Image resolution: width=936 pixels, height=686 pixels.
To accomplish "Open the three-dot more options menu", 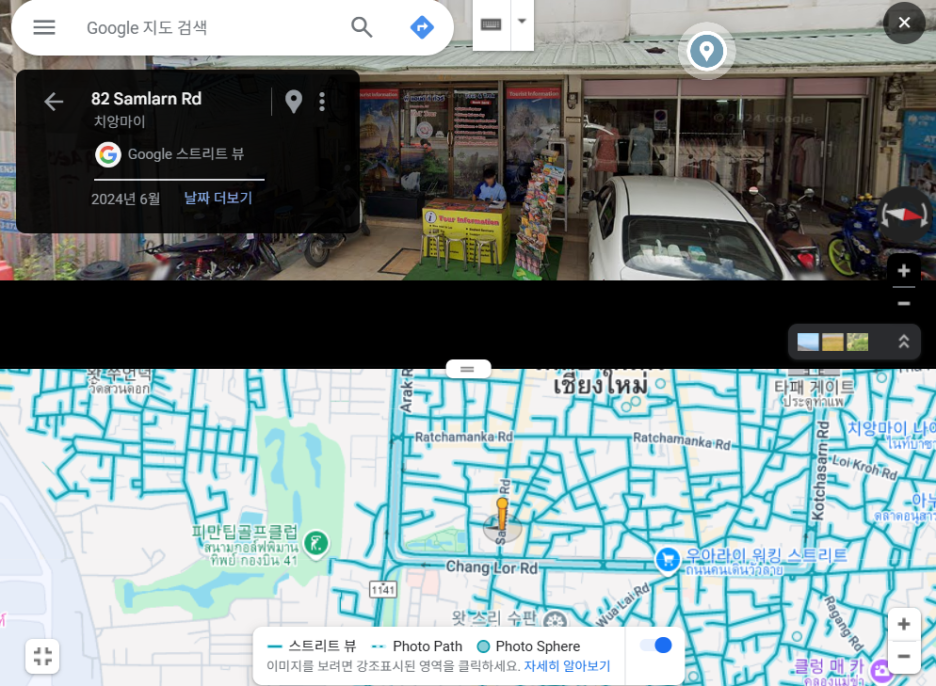I will (x=322, y=101).
